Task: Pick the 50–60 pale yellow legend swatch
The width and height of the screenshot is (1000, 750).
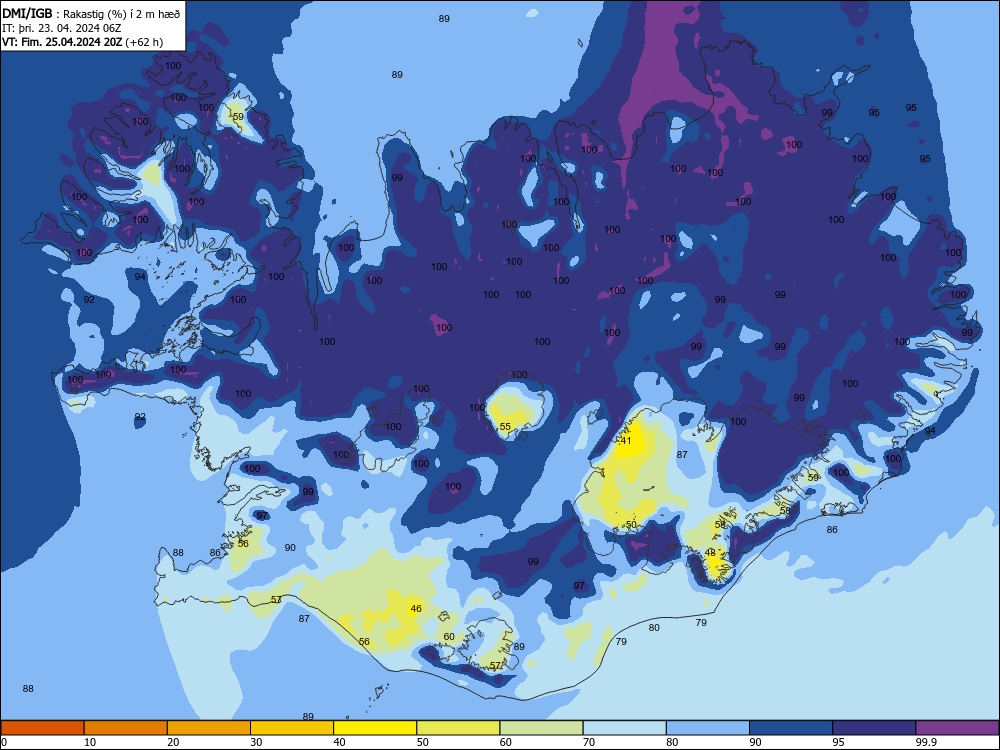Action: [x=458, y=728]
